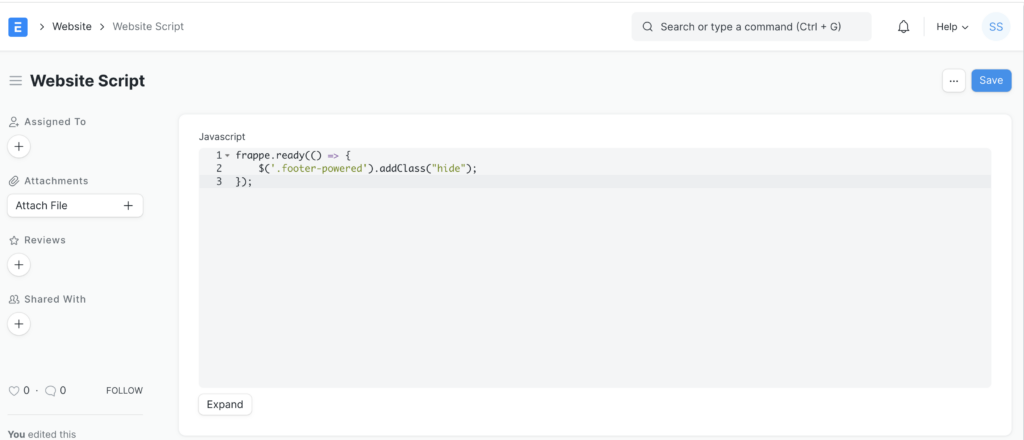The image size is (1024, 440).
Task: Add assignee with Assigned To plus icon
Action: tap(19, 147)
